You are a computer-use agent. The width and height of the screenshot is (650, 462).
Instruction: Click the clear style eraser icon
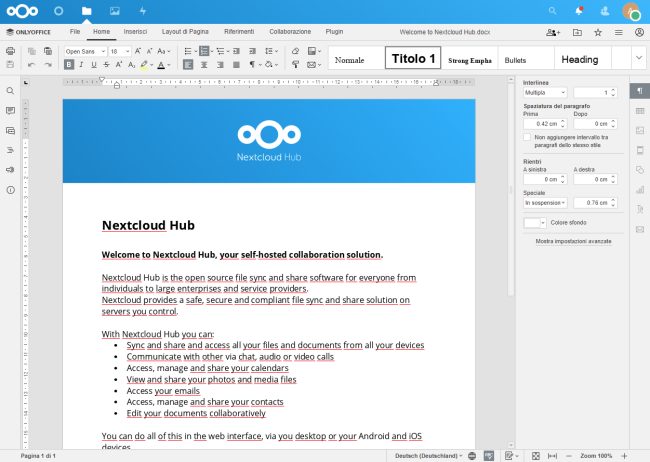[x=296, y=51]
